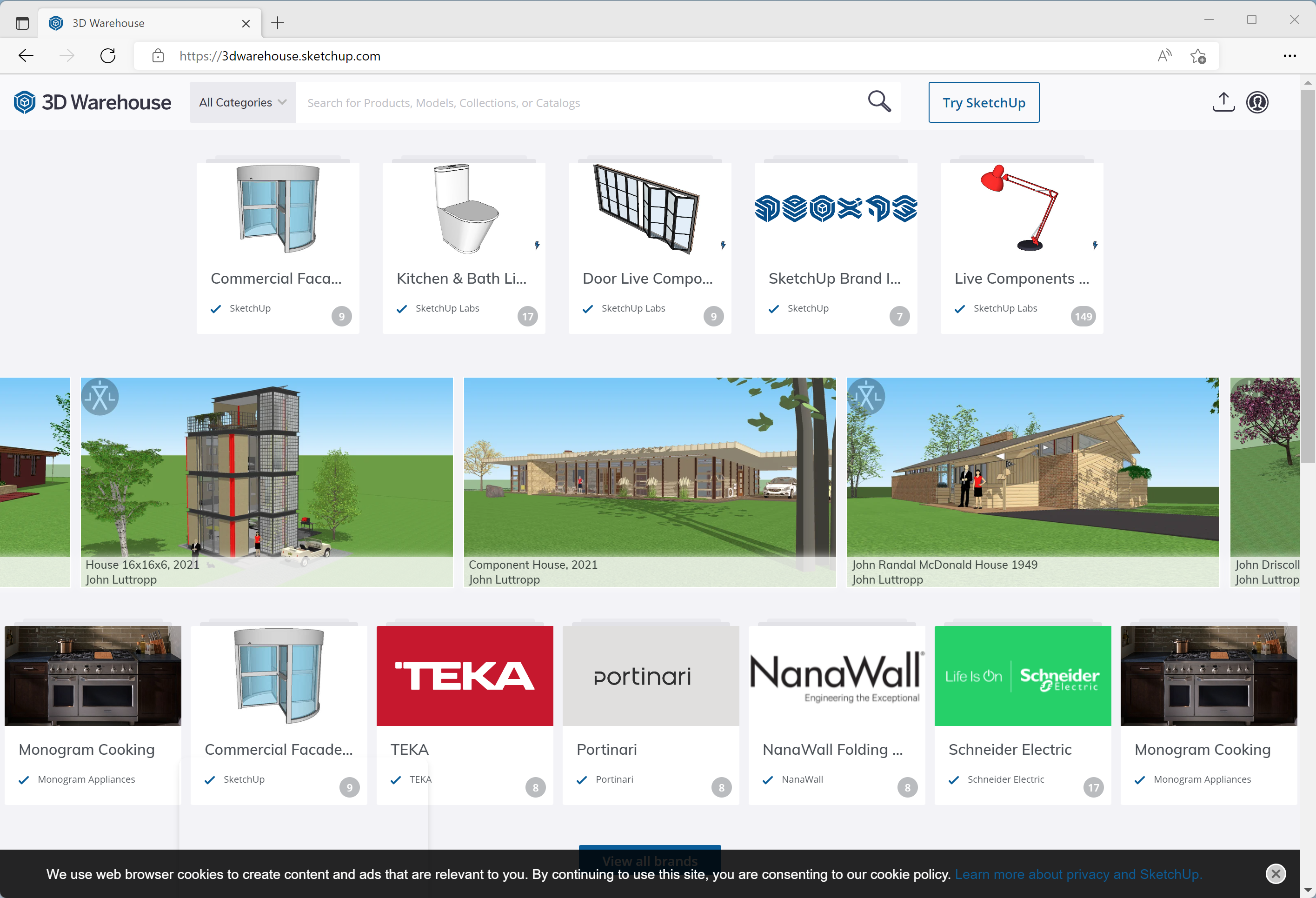Click the 3D Warehouse logo
1316x898 pixels.
[x=92, y=102]
